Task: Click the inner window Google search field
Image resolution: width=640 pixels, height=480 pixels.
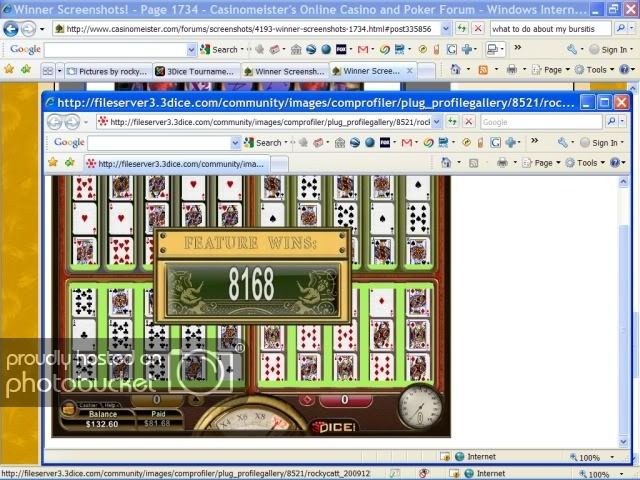Action: [541, 122]
